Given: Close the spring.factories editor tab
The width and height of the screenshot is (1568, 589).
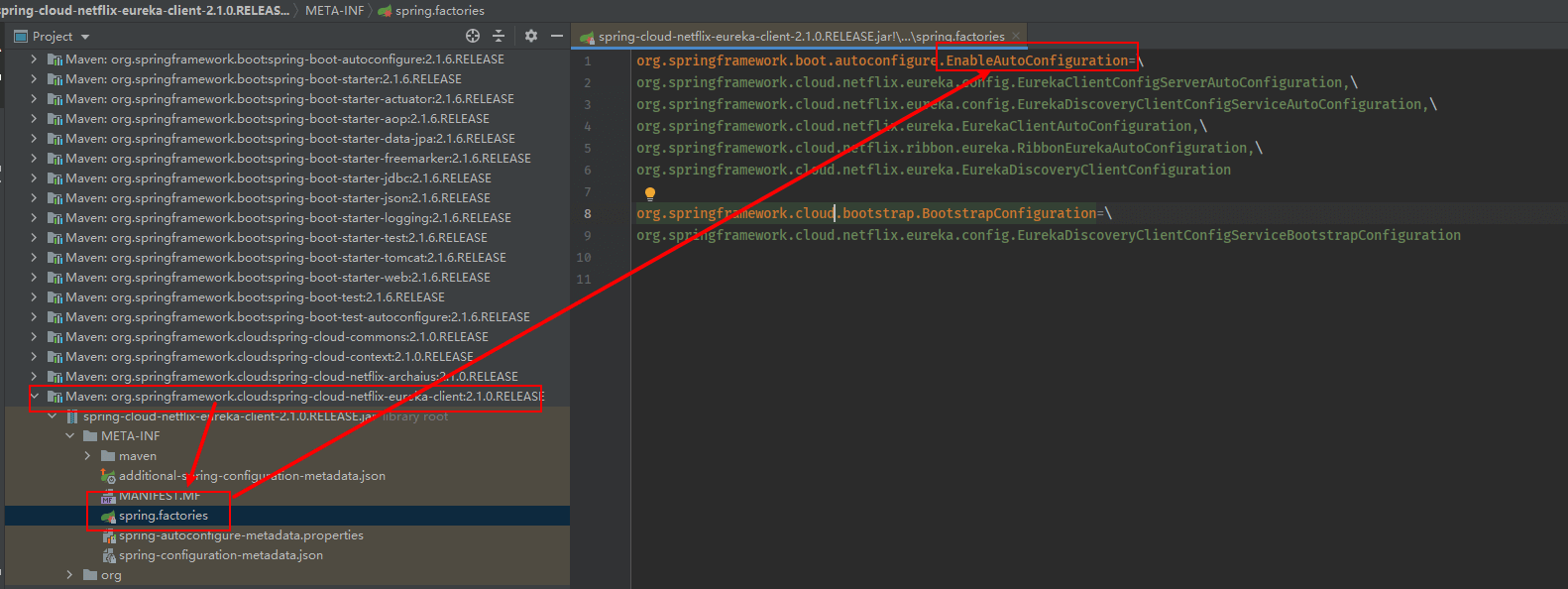Looking at the screenshot, I should (x=1016, y=37).
